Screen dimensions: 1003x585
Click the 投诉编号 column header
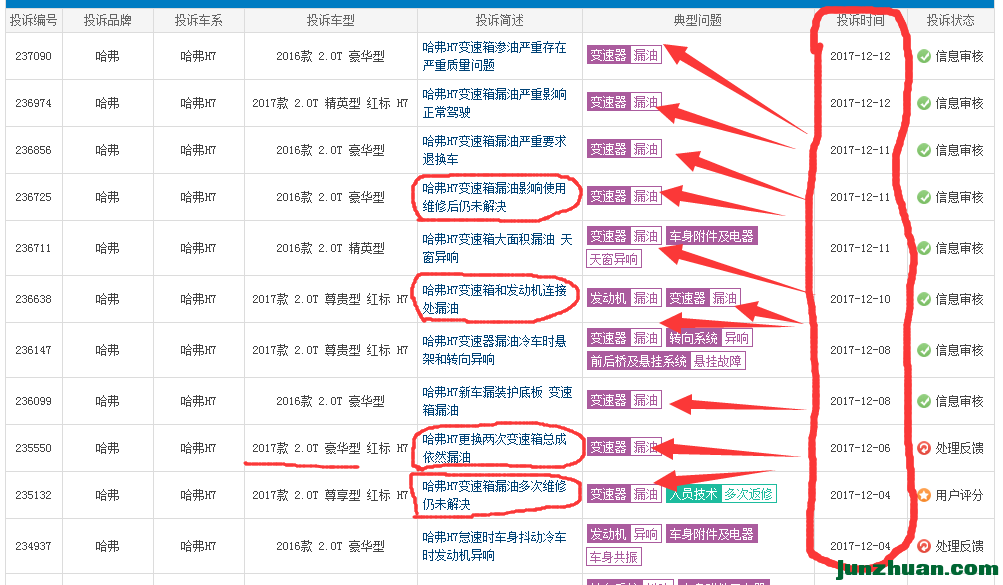33,20
